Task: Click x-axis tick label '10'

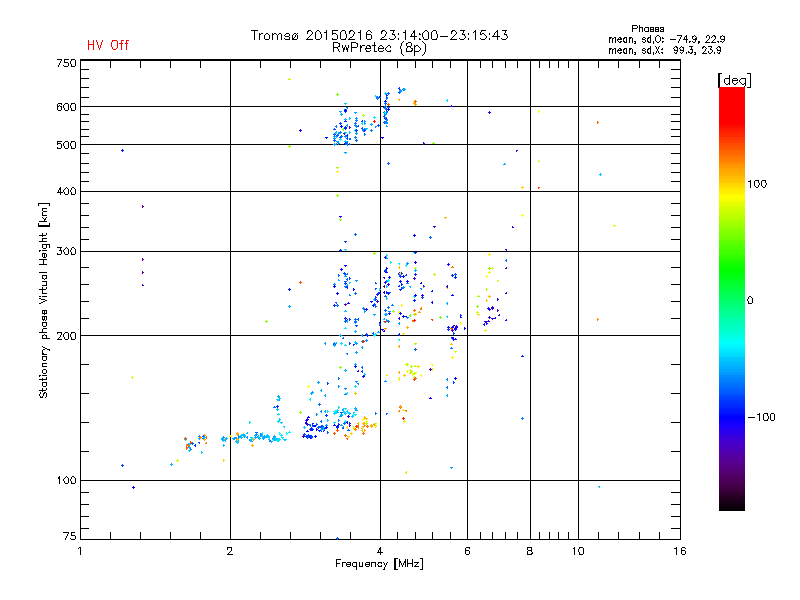Action: (578, 551)
